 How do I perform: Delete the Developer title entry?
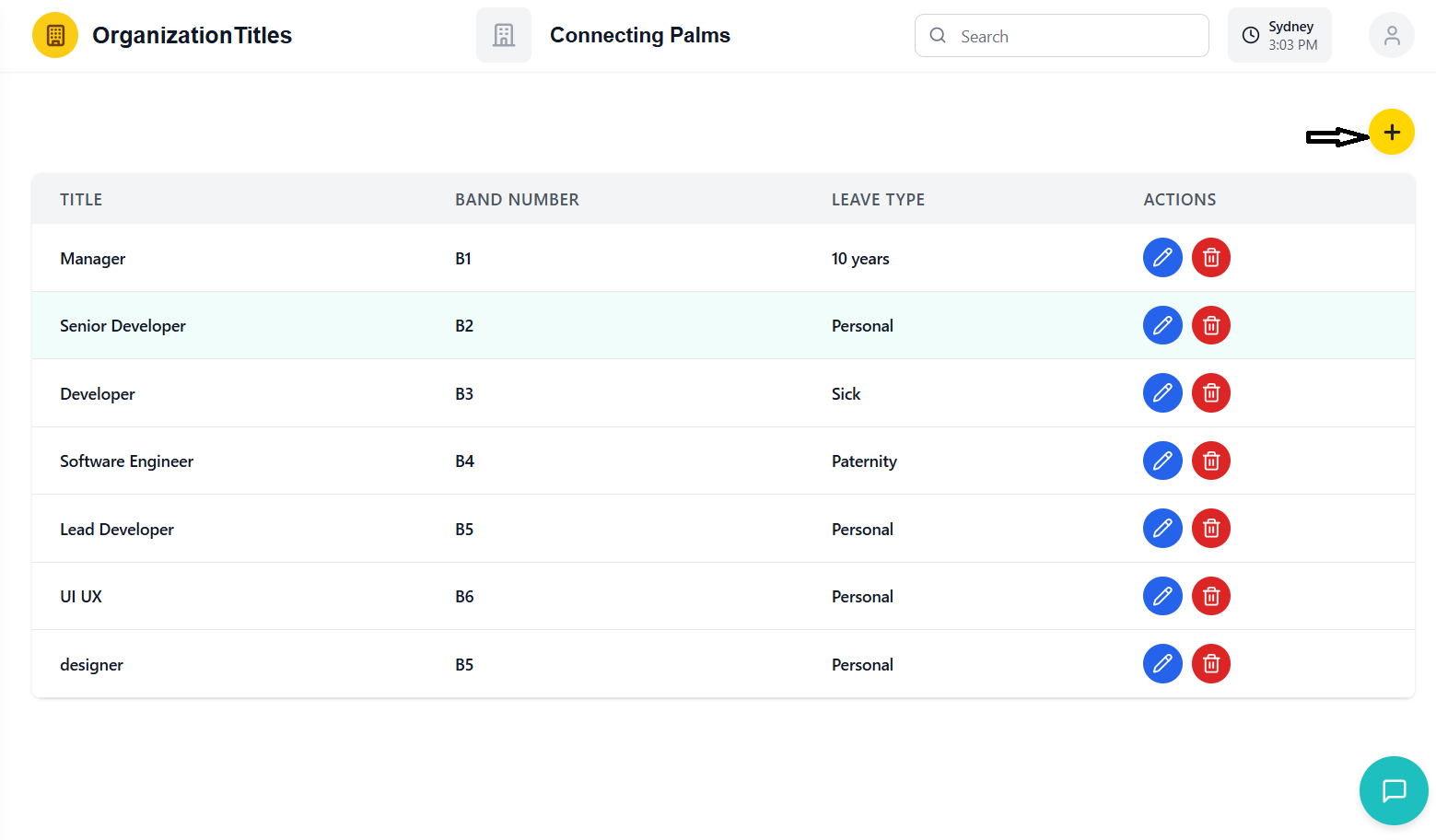coord(1211,393)
